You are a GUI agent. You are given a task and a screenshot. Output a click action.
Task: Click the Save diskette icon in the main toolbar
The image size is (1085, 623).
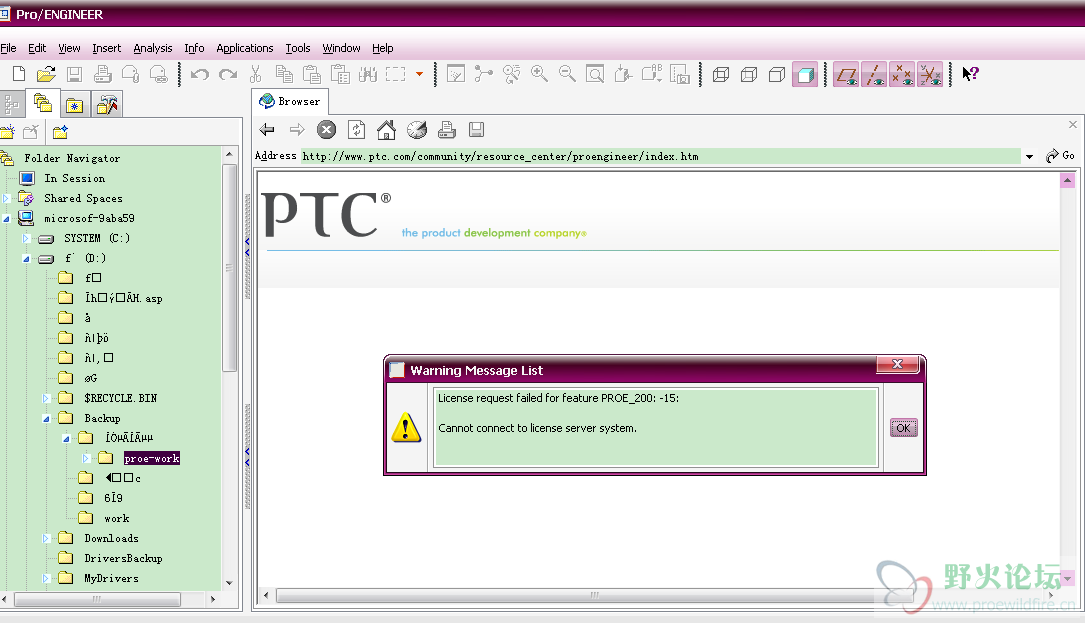(74, 74)
